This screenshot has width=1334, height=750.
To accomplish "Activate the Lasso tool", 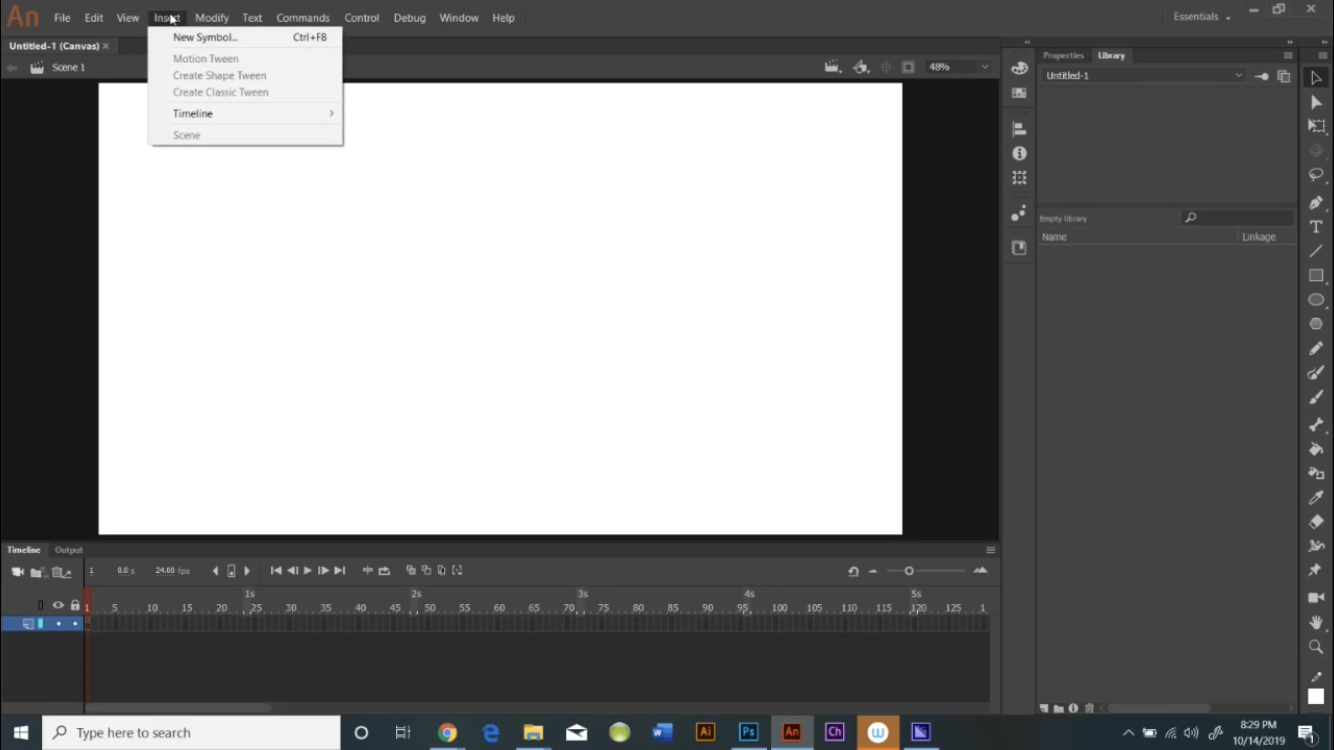I will point(1316,174).
